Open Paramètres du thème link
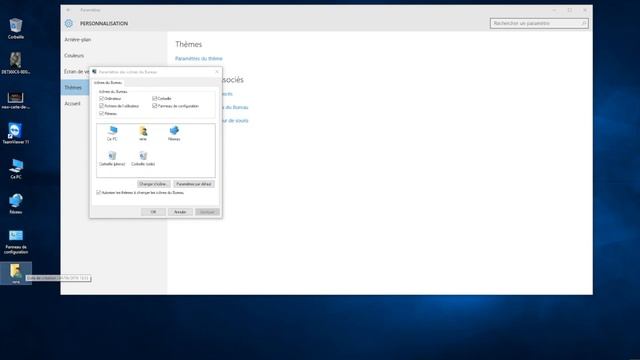640x360 pixels. [199, 58]
